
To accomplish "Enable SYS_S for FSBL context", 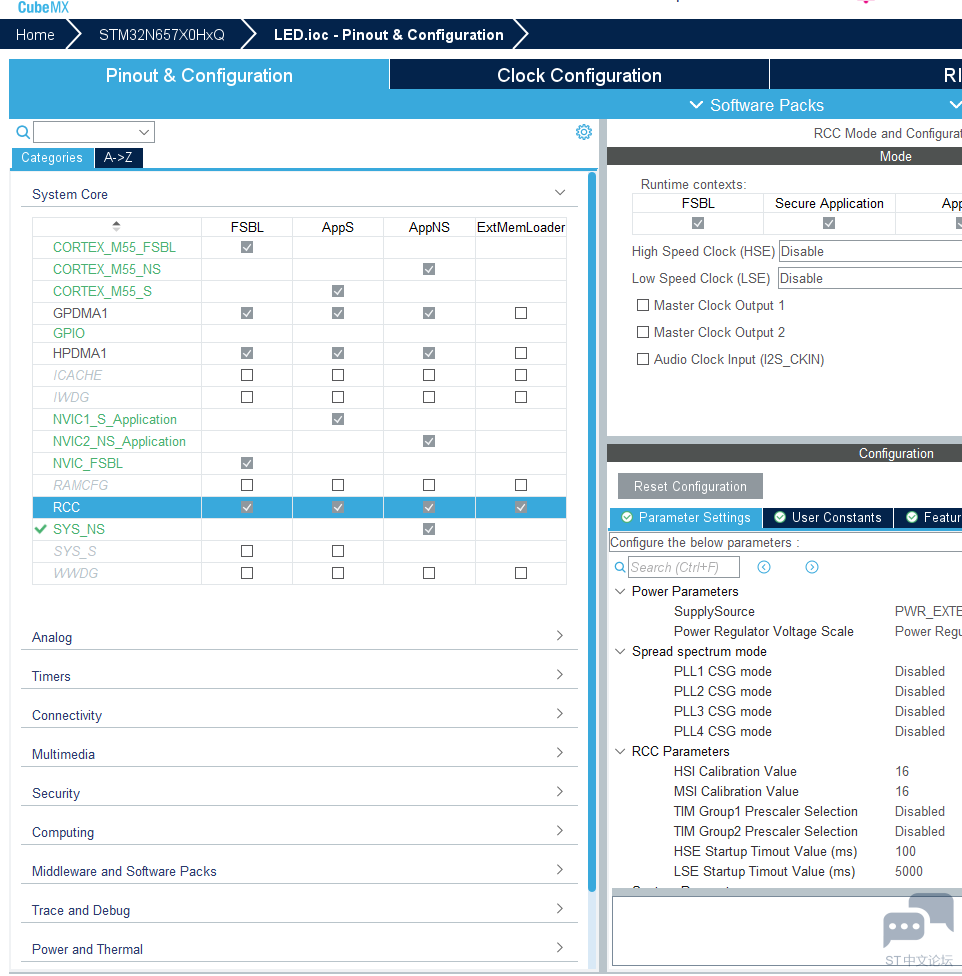I will 247,551.
